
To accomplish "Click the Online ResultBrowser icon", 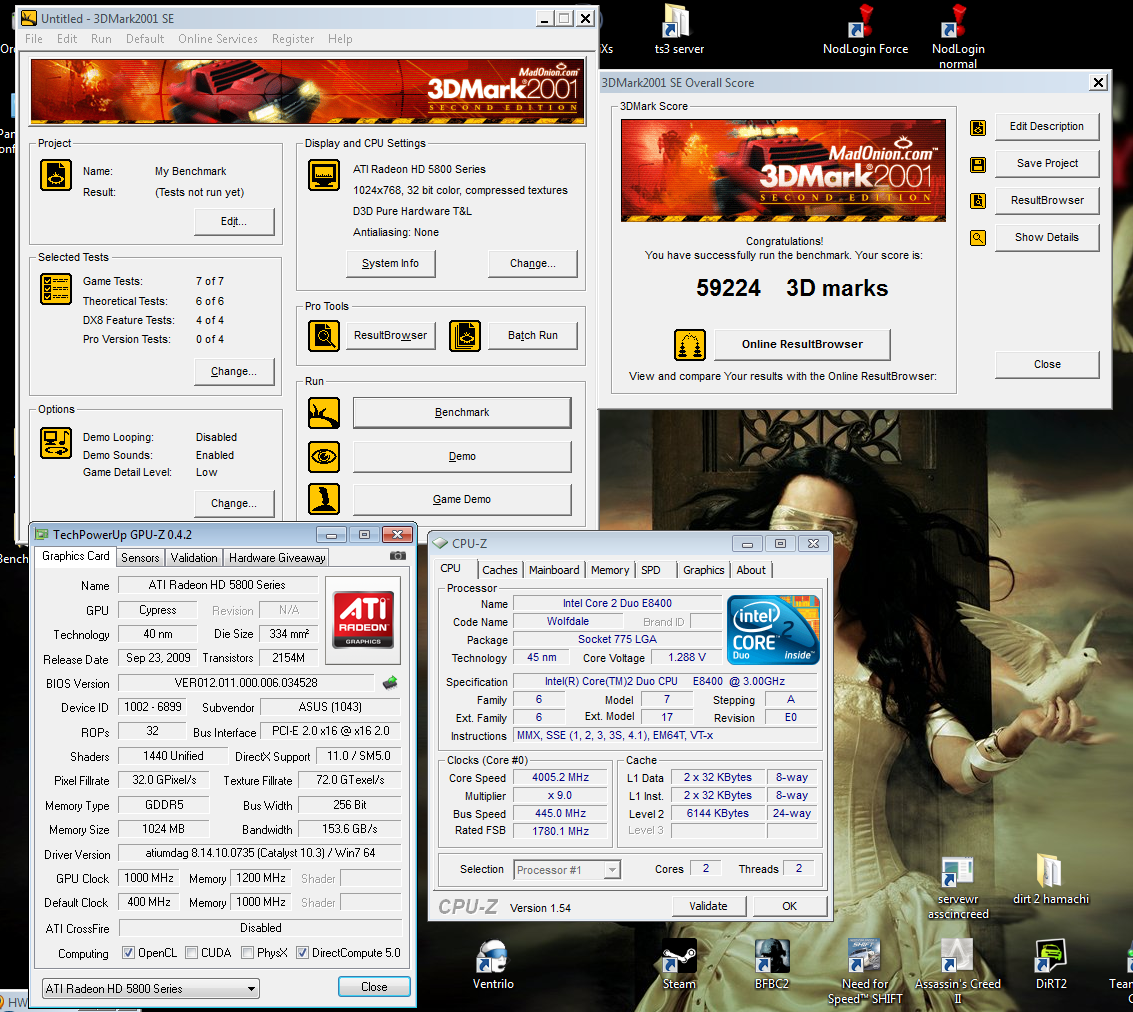I will [x=689, y=345].
